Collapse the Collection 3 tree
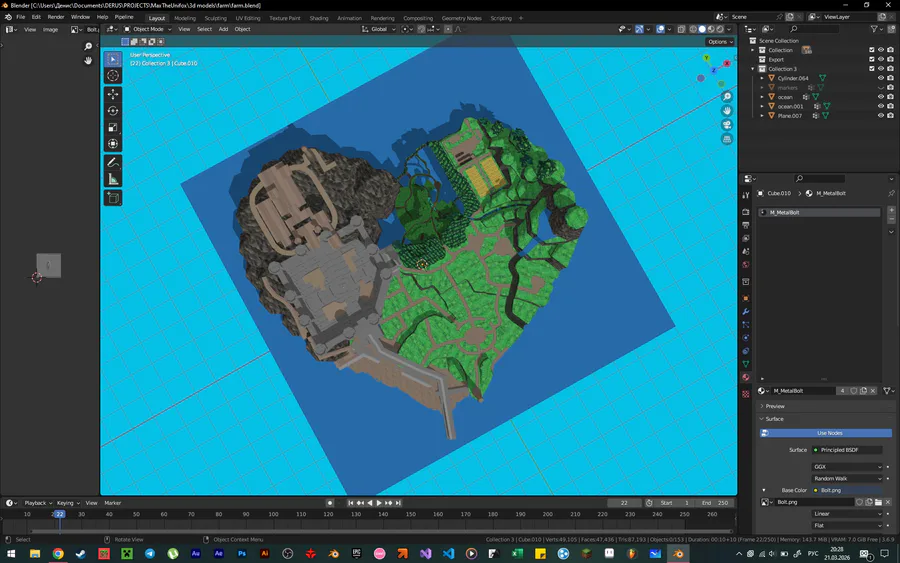Screen dimensions: 900x563 [x=753, y=69]
